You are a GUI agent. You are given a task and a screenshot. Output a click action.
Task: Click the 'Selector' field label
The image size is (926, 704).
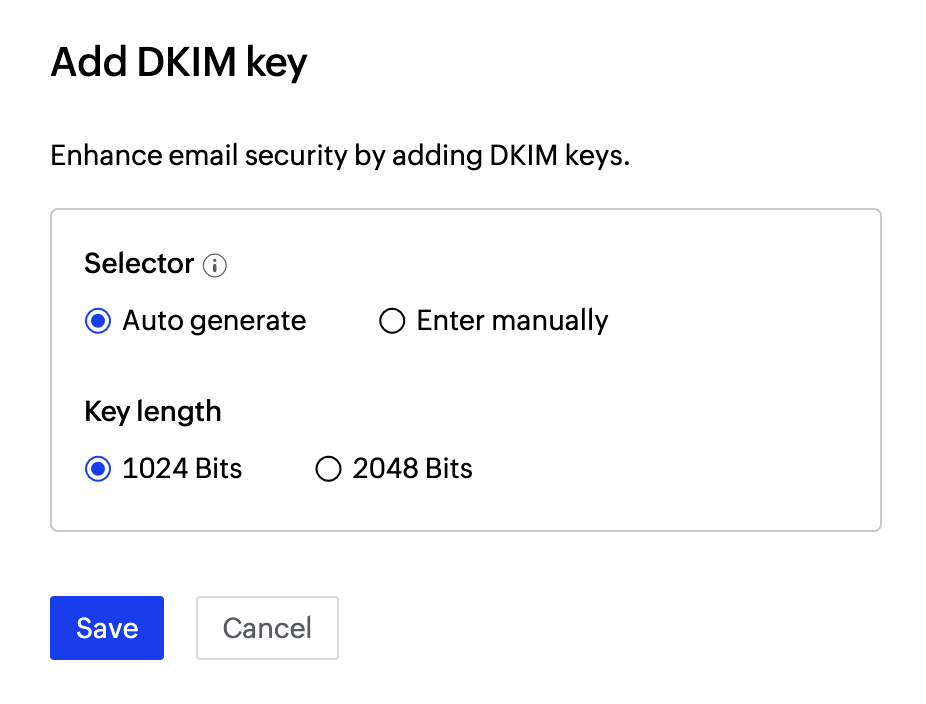pyautogui.click(x=139, y=264)
